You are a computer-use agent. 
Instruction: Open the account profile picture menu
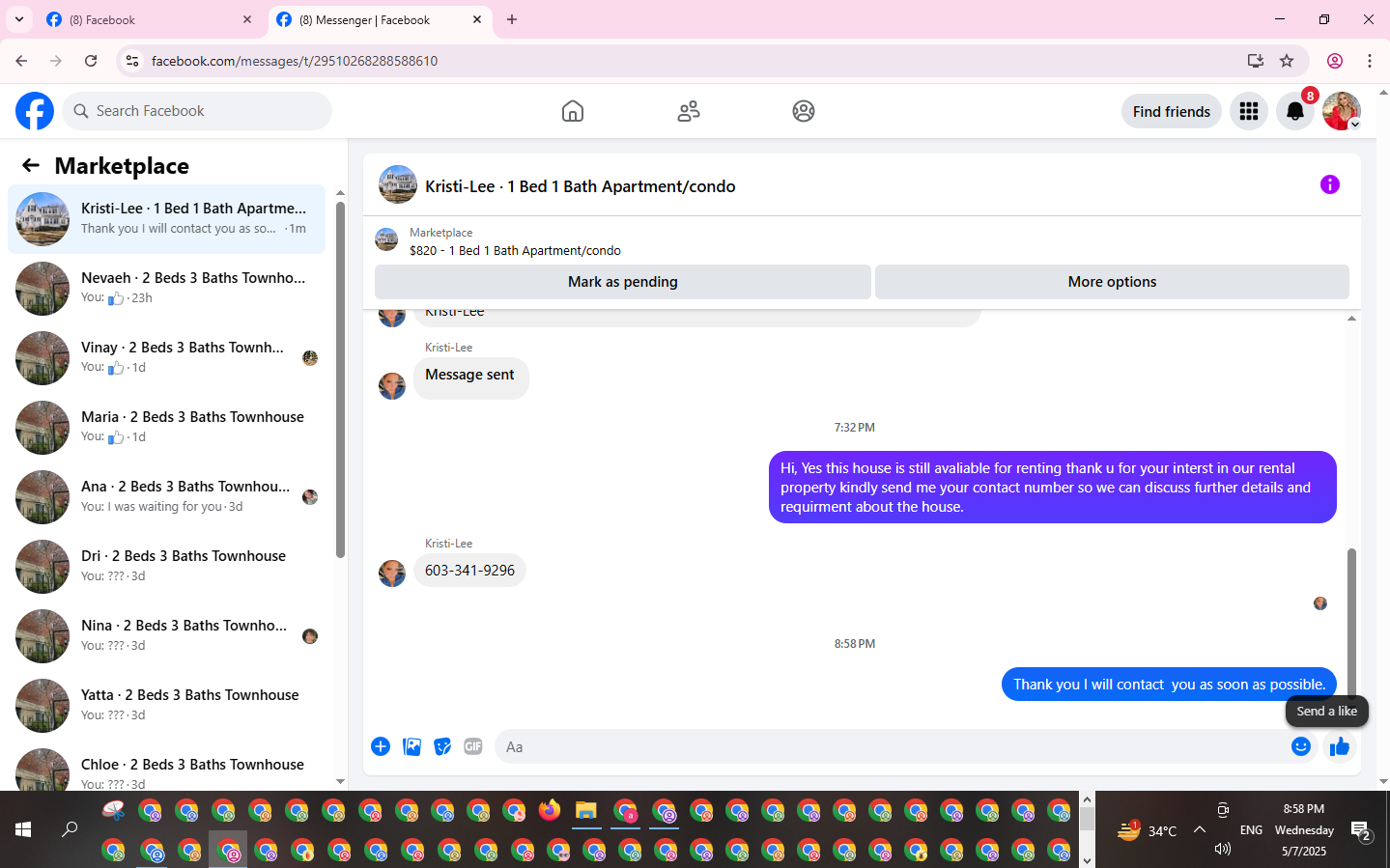click(1342, 111)
